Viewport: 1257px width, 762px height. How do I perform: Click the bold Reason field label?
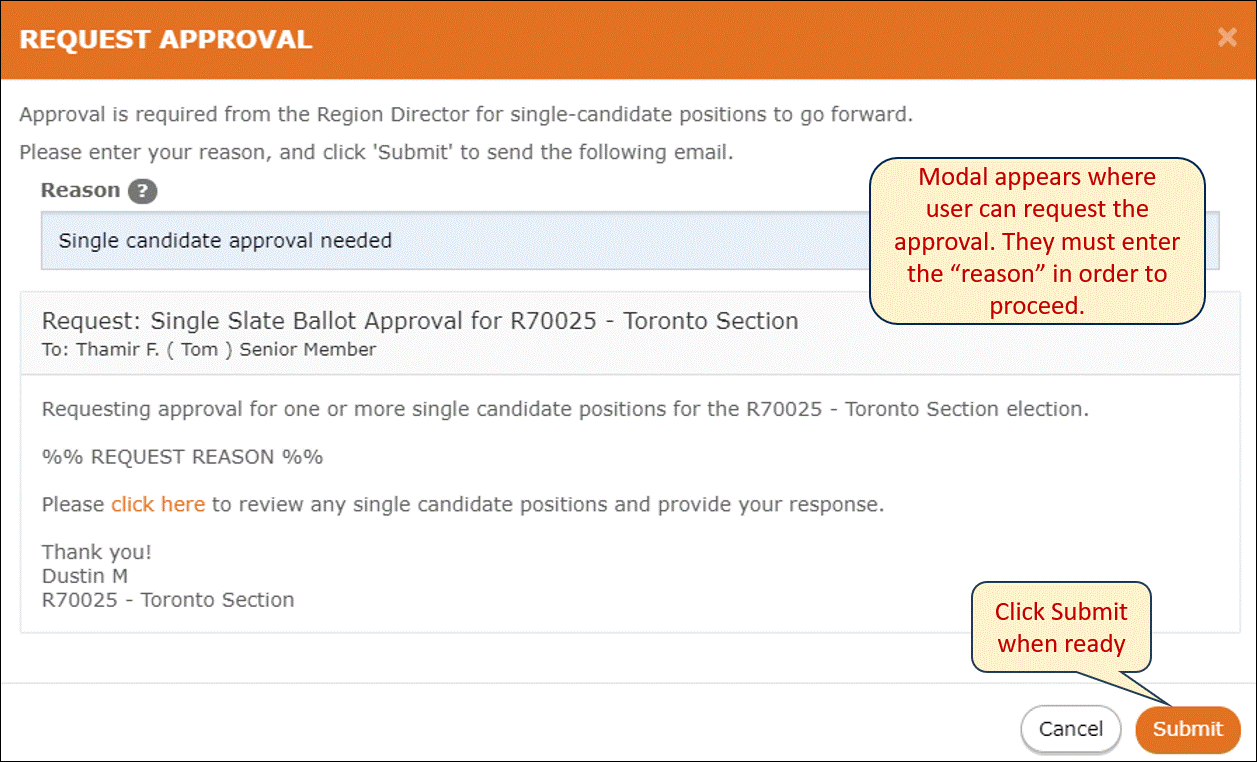(x=81, y=190)
